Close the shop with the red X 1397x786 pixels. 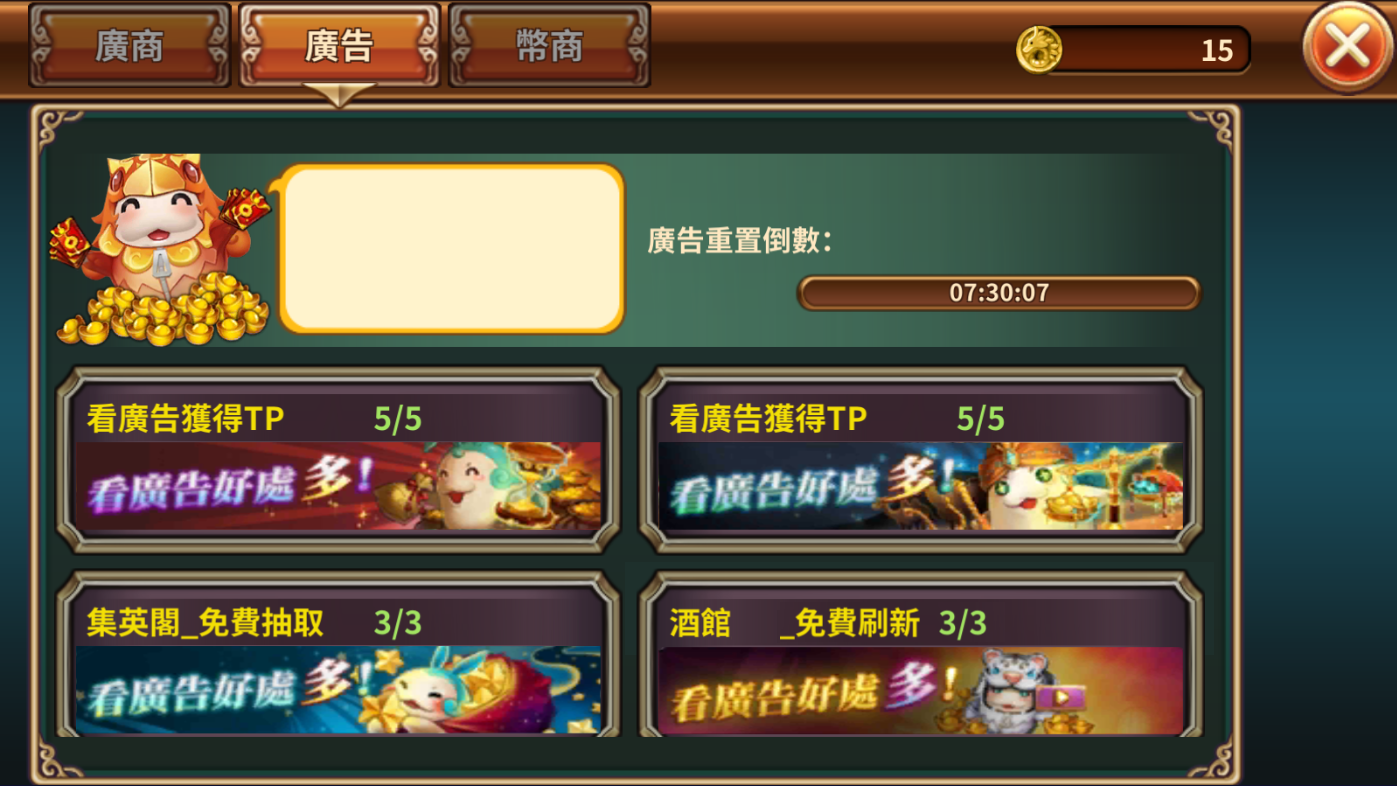(x=1348, y=46)
